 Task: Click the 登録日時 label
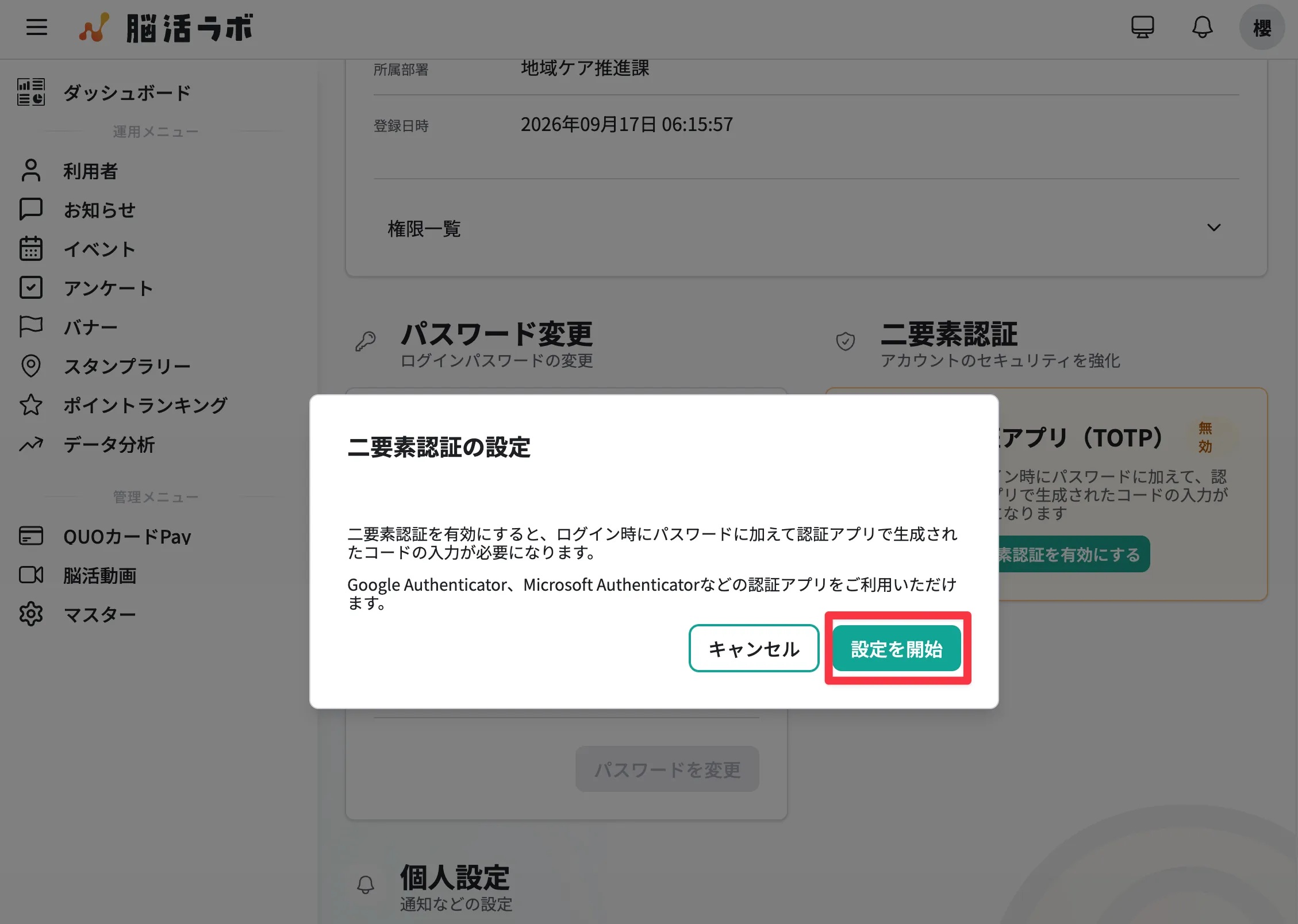401,126
